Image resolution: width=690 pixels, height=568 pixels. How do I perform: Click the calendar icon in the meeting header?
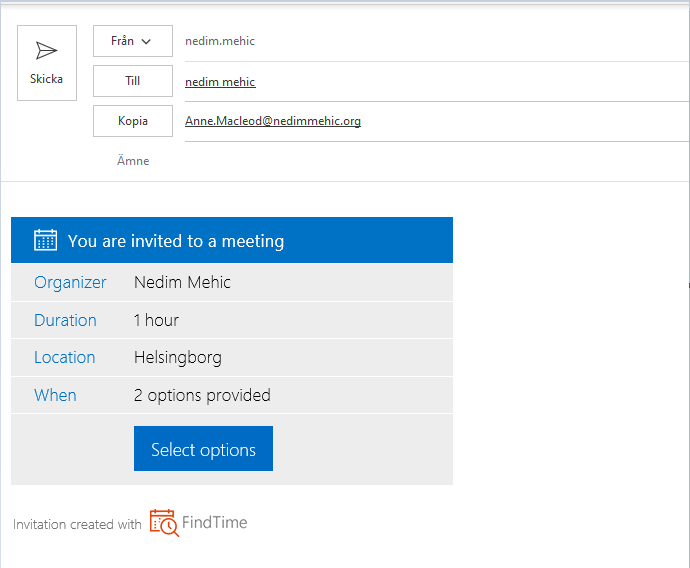click(x=45, y=240)
